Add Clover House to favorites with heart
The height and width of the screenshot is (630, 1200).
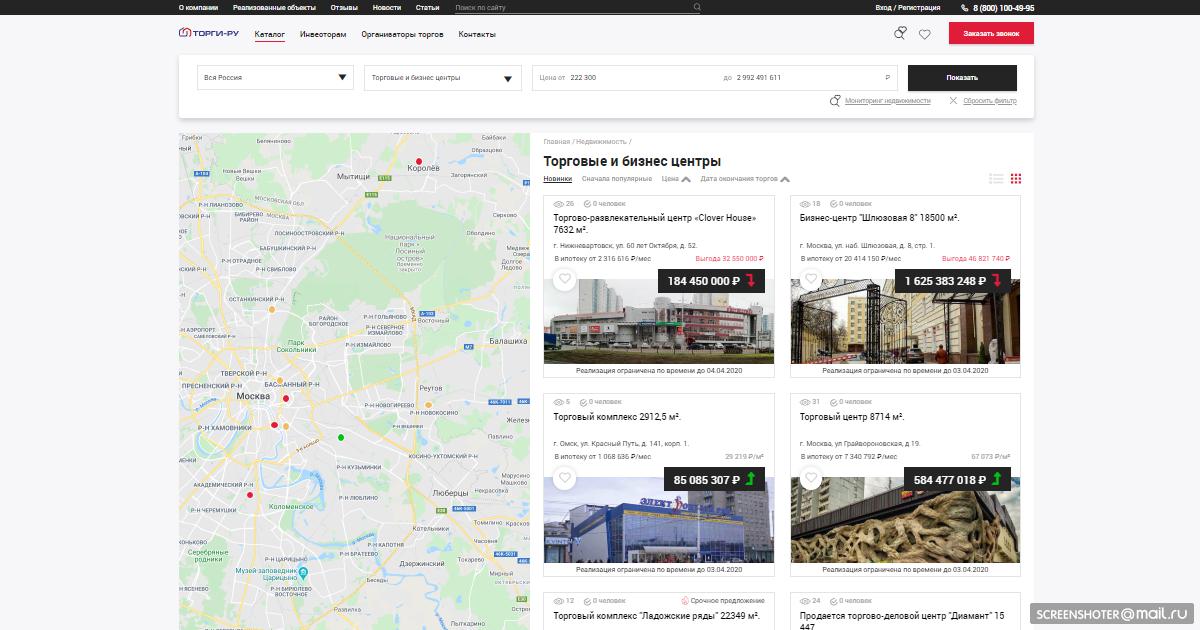[565, 280]
